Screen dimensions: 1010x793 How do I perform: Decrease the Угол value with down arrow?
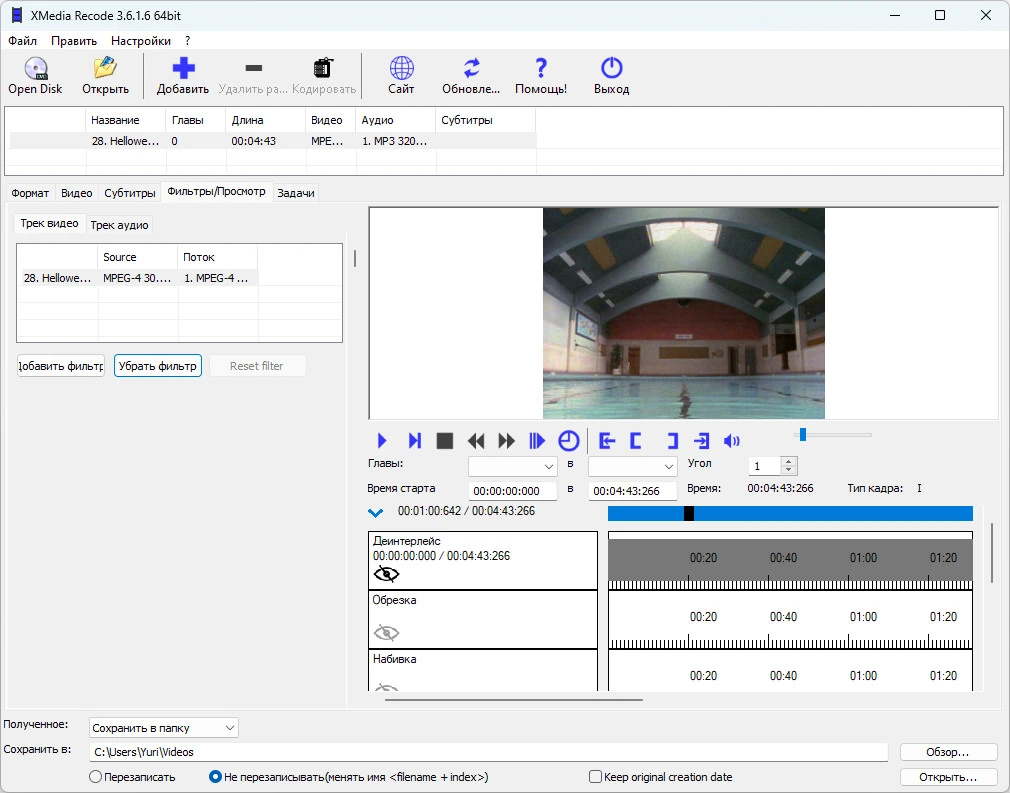[788, 470]
